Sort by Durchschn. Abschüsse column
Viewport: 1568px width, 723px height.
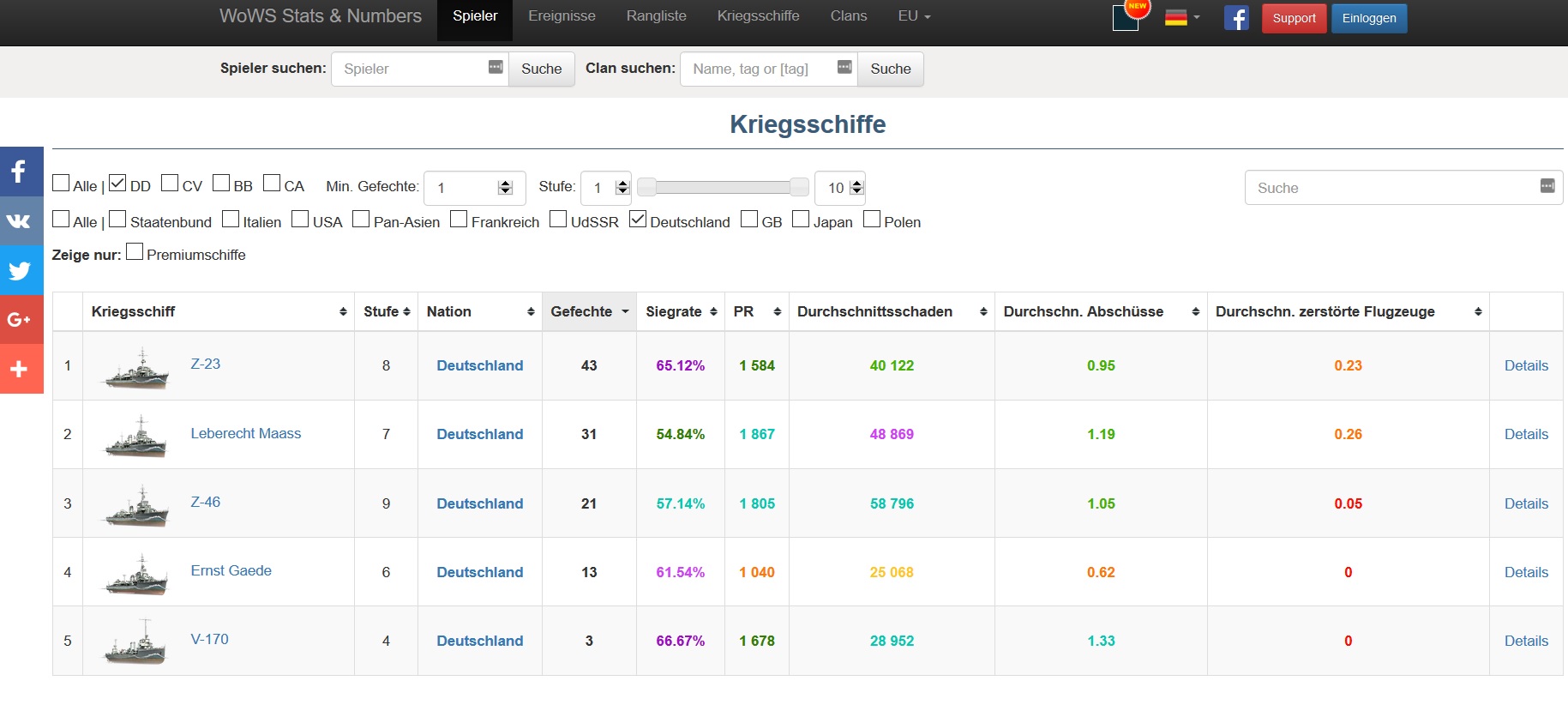[x=1101, y=311]
